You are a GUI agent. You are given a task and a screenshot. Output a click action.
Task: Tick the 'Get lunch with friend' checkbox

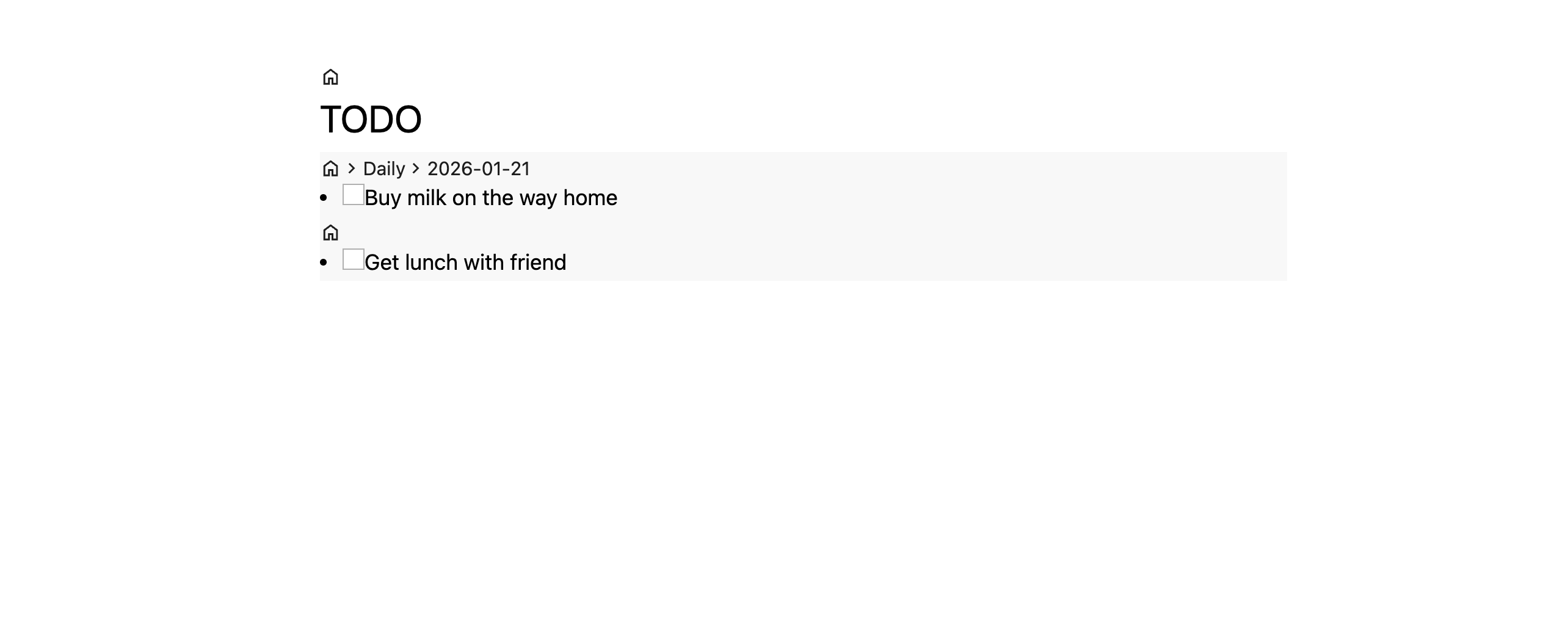pyautogui.click(x=353, y=259)
